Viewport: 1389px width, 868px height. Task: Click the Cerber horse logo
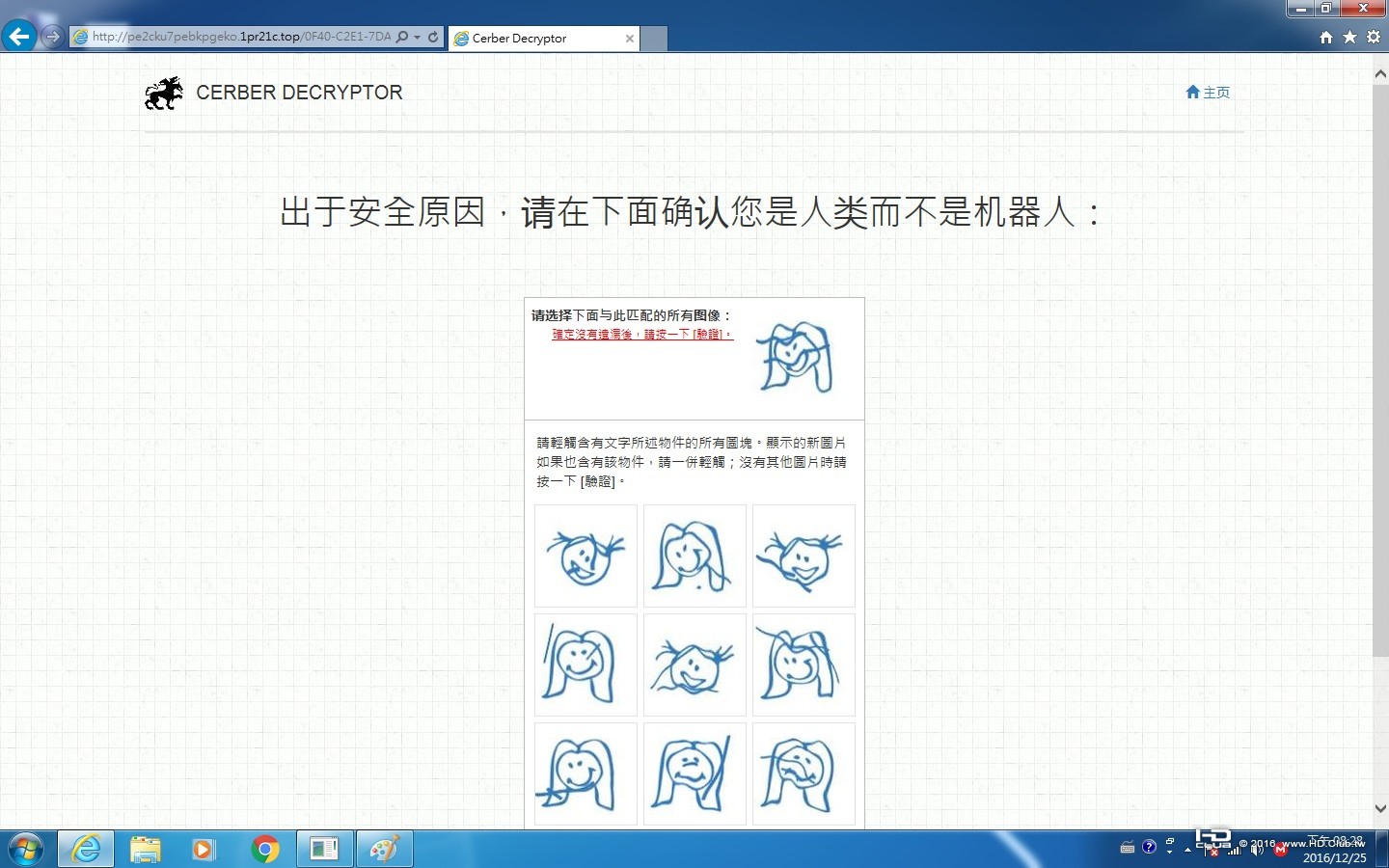(x=164, y=94)
